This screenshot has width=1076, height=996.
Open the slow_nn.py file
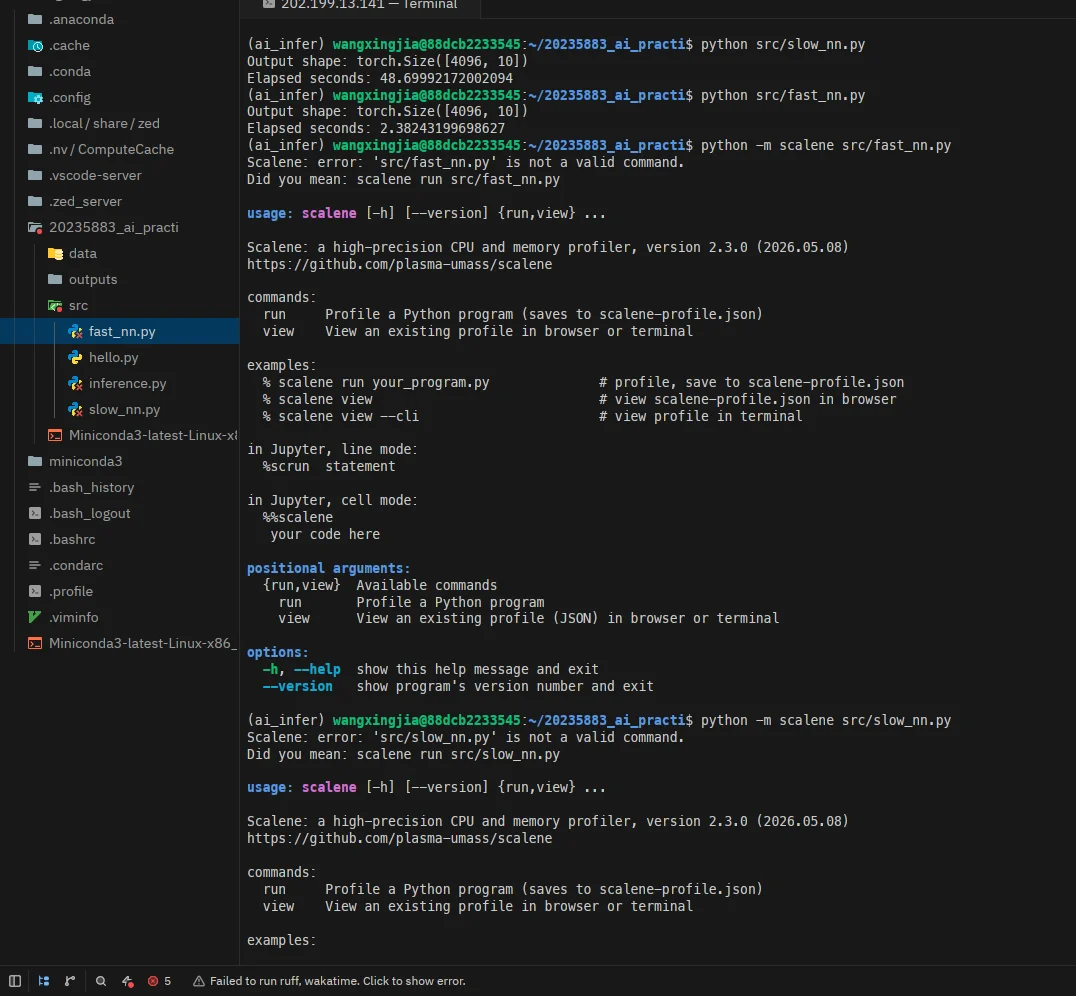point(119,410)
